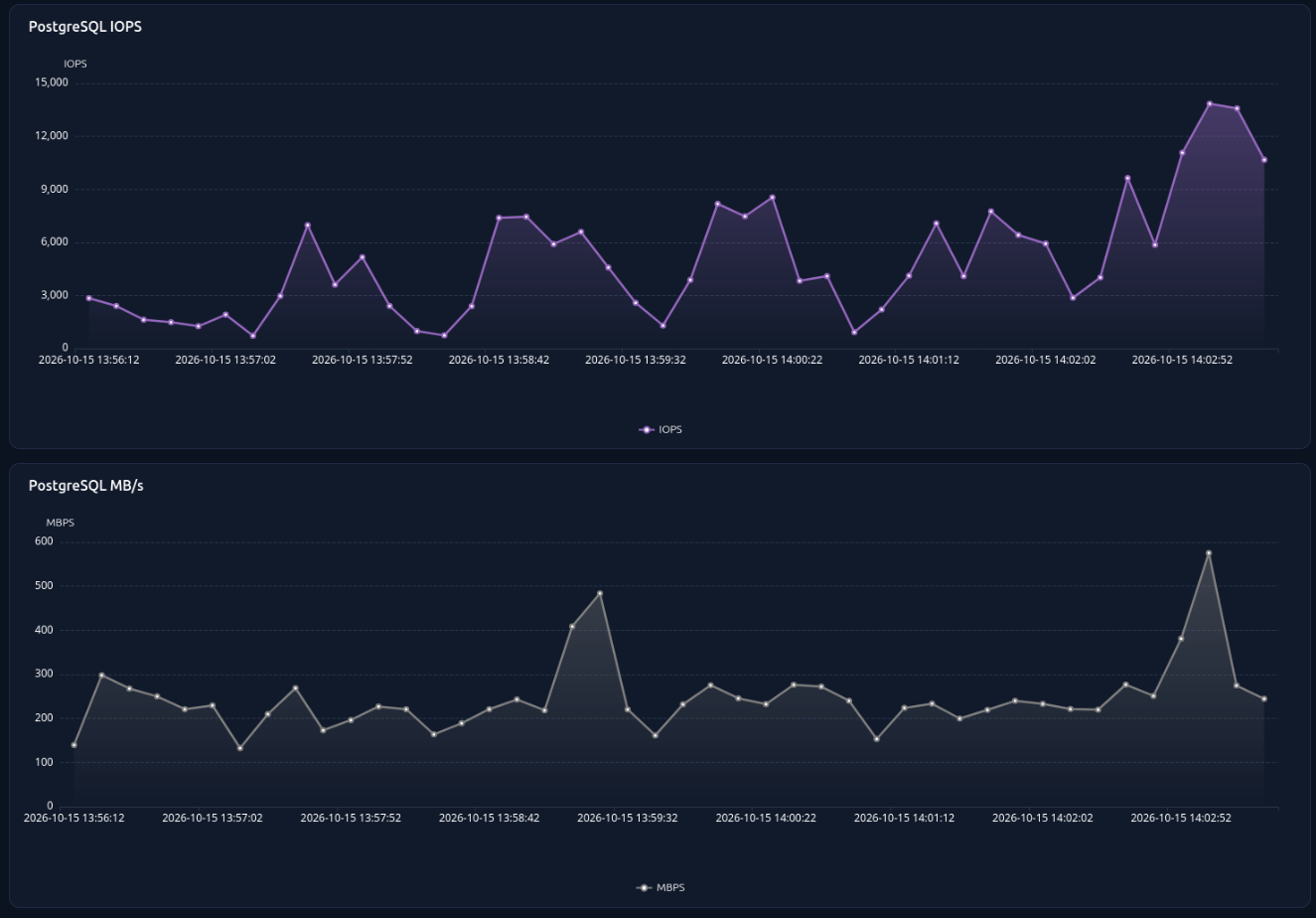The image size is (1316, 918).
Task: Click the PostgreSQL MB/s panel title
Action: tap(86, 486)
